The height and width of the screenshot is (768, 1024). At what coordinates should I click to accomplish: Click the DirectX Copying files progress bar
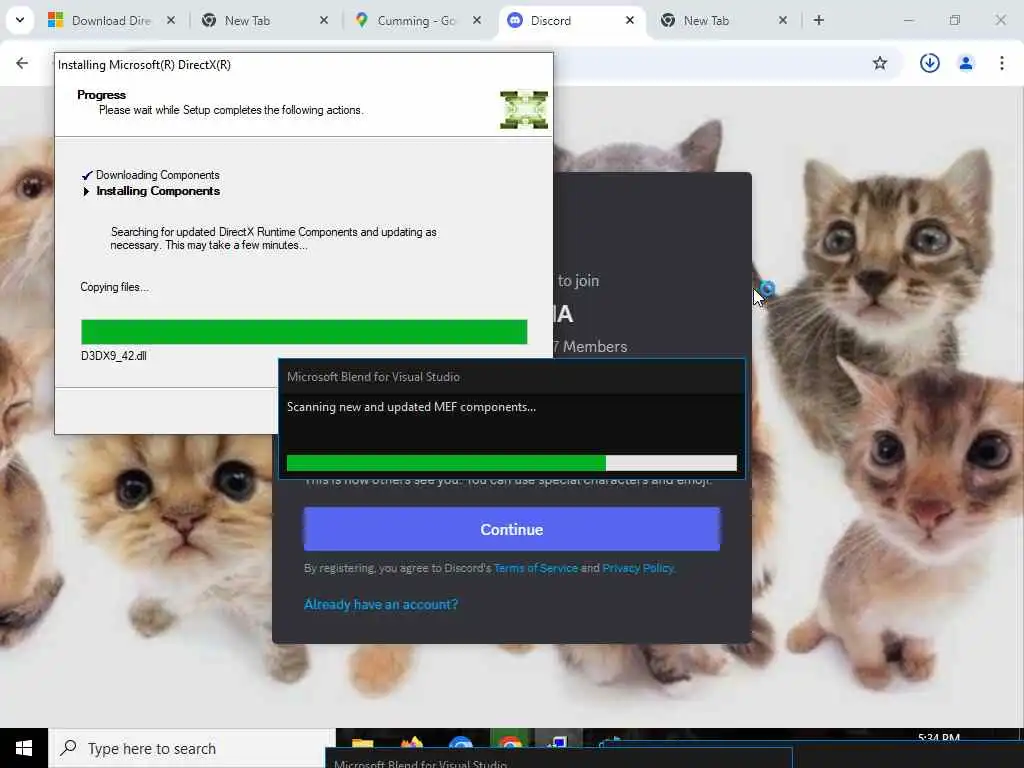304,332
